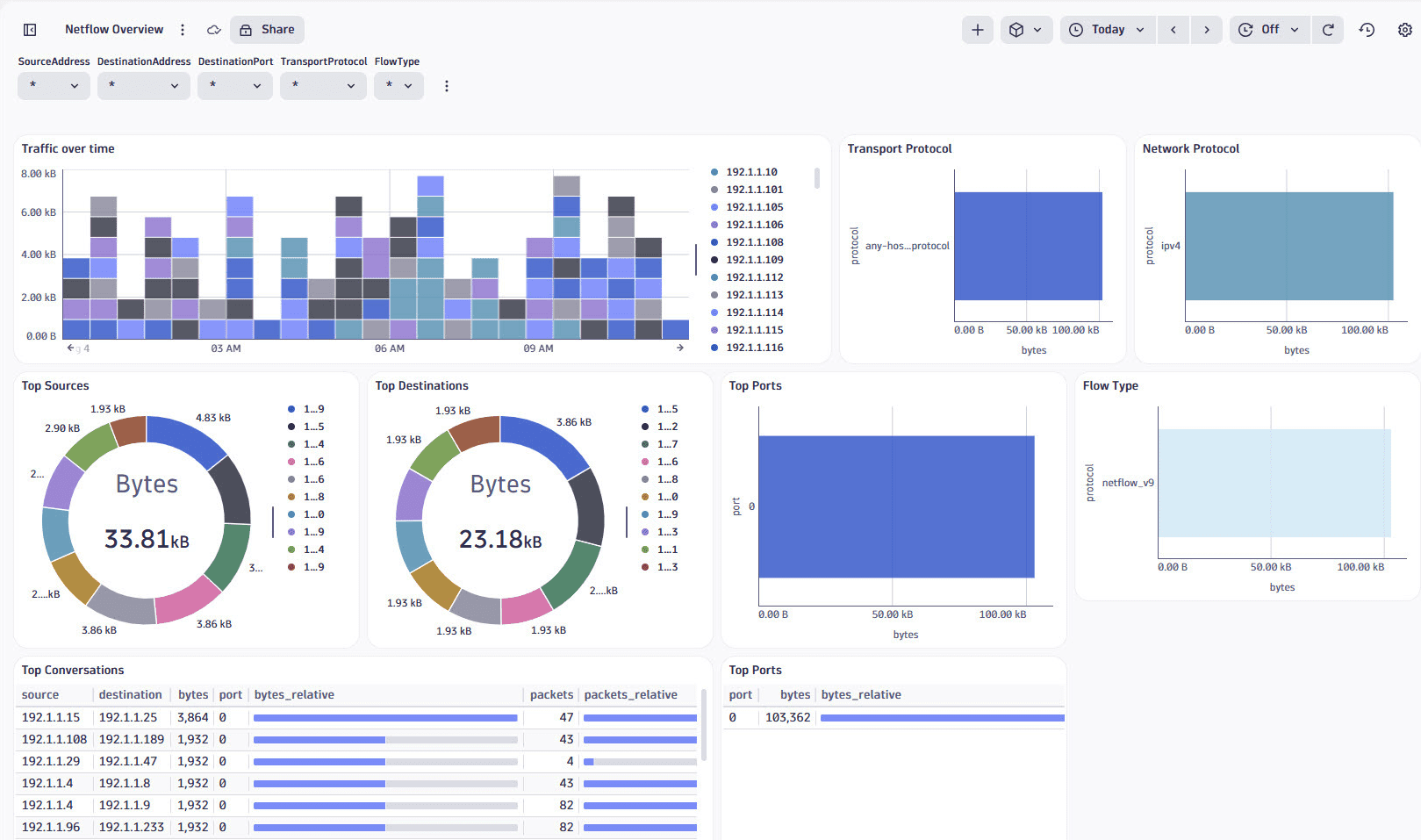Open the auto-refresh Off dropdown
1421x840 pixels.
pyautogui.click(x=1268, y=29)
